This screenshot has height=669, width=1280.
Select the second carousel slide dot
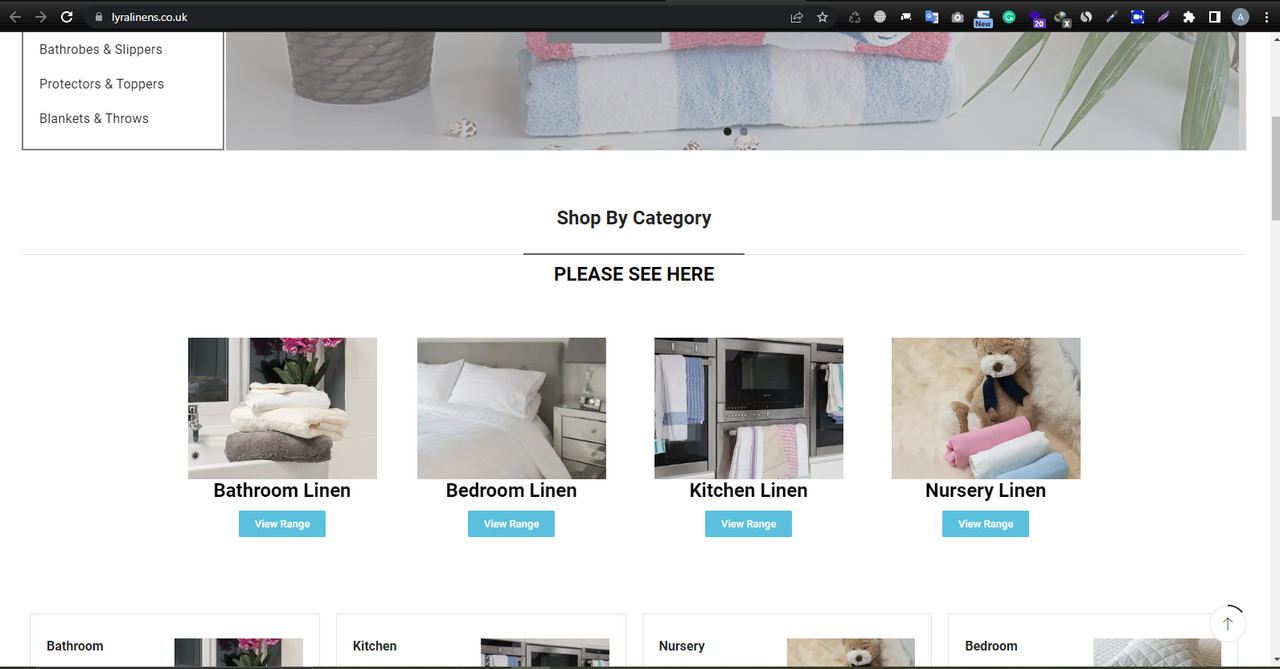pyautogui.click(x=743, y=131)
